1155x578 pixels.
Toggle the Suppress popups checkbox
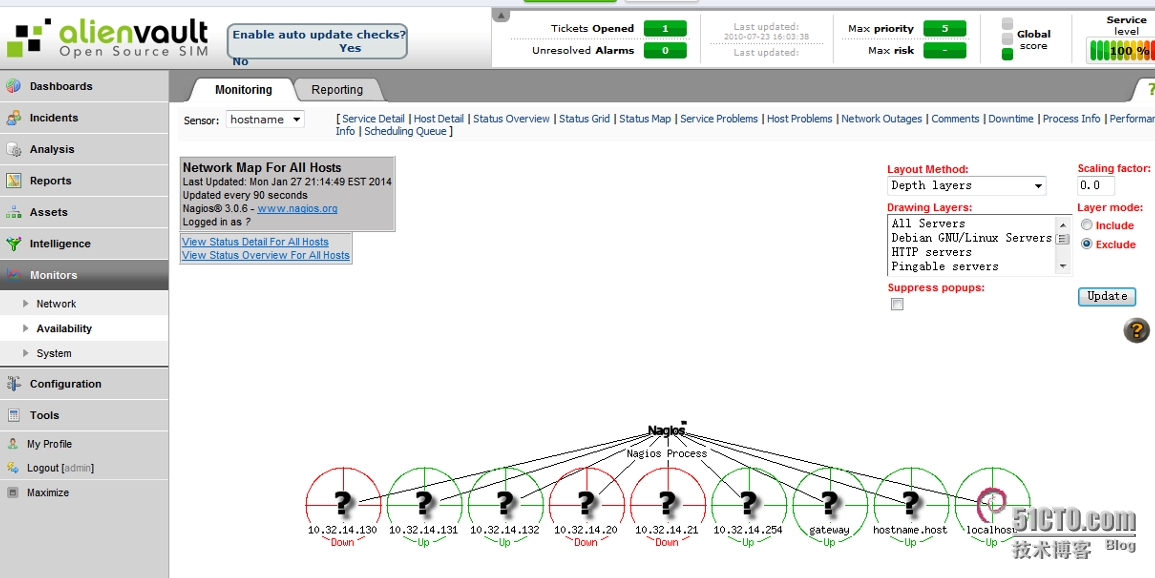pyautogui.click(x=896, y=304)
